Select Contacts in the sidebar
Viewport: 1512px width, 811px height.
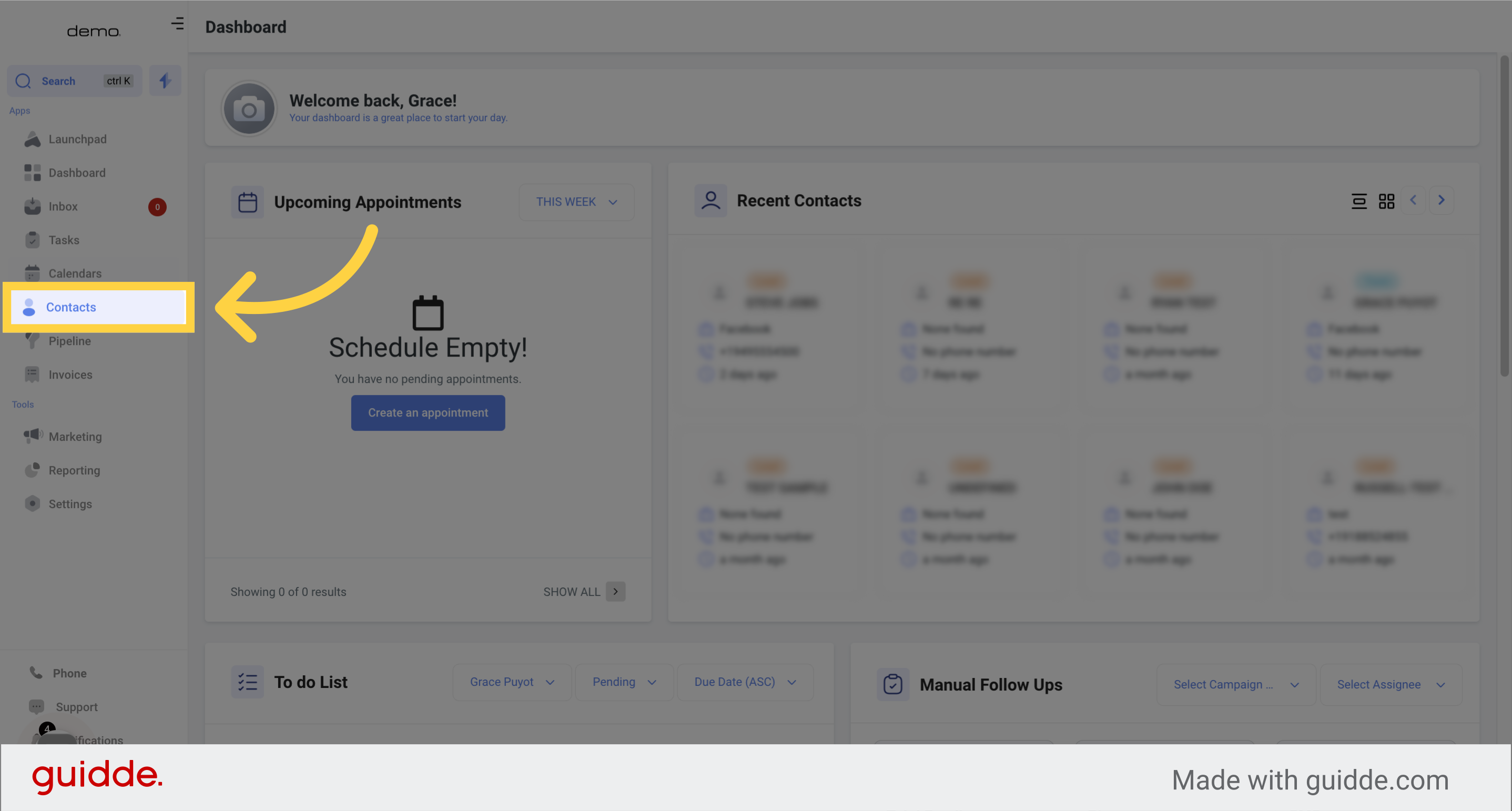(71, 307)
